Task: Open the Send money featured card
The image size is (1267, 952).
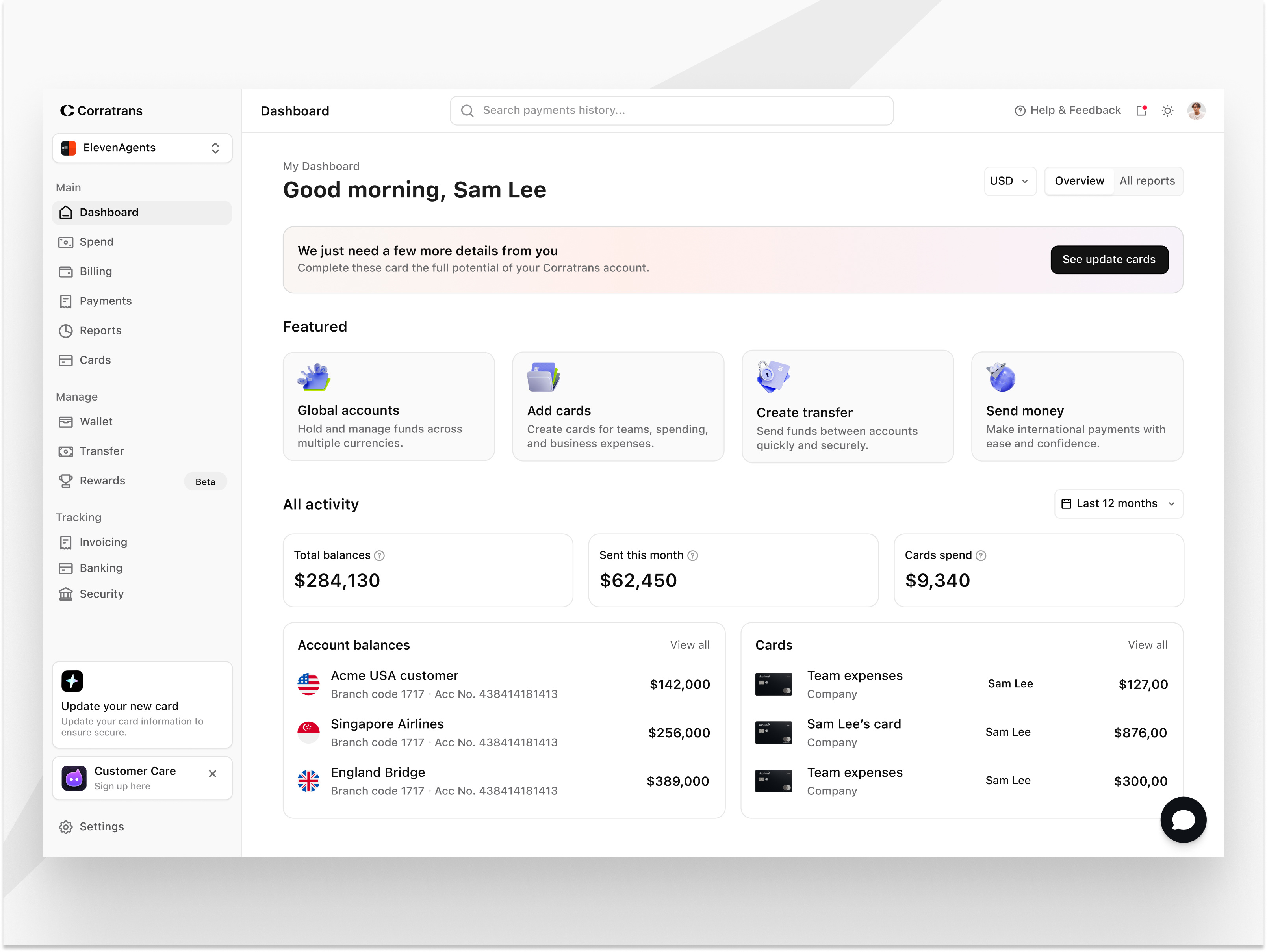Action: pos(1077,407)
